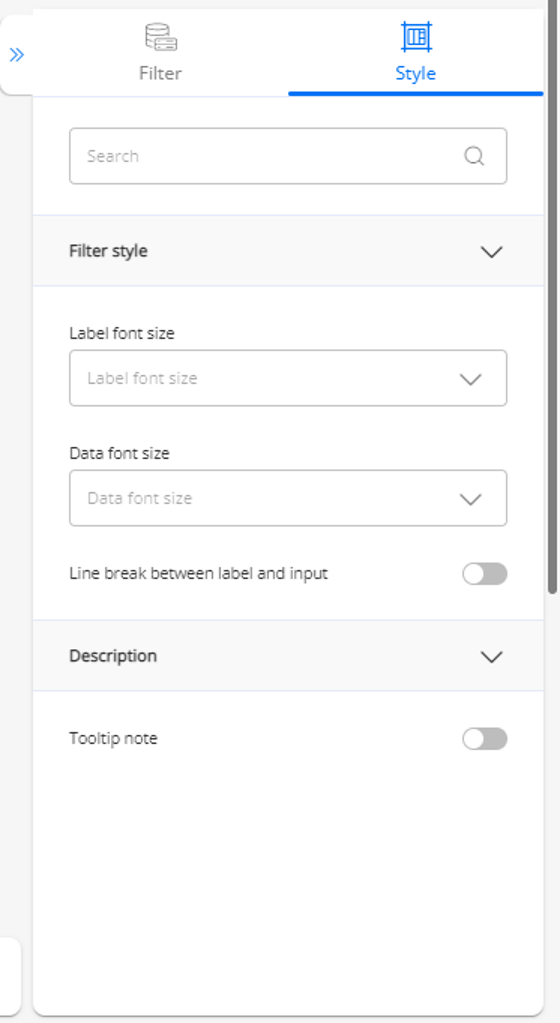The image size is (560, 1023).
Task: Click arrow inside Data font size box
Action: coord(470,499)
